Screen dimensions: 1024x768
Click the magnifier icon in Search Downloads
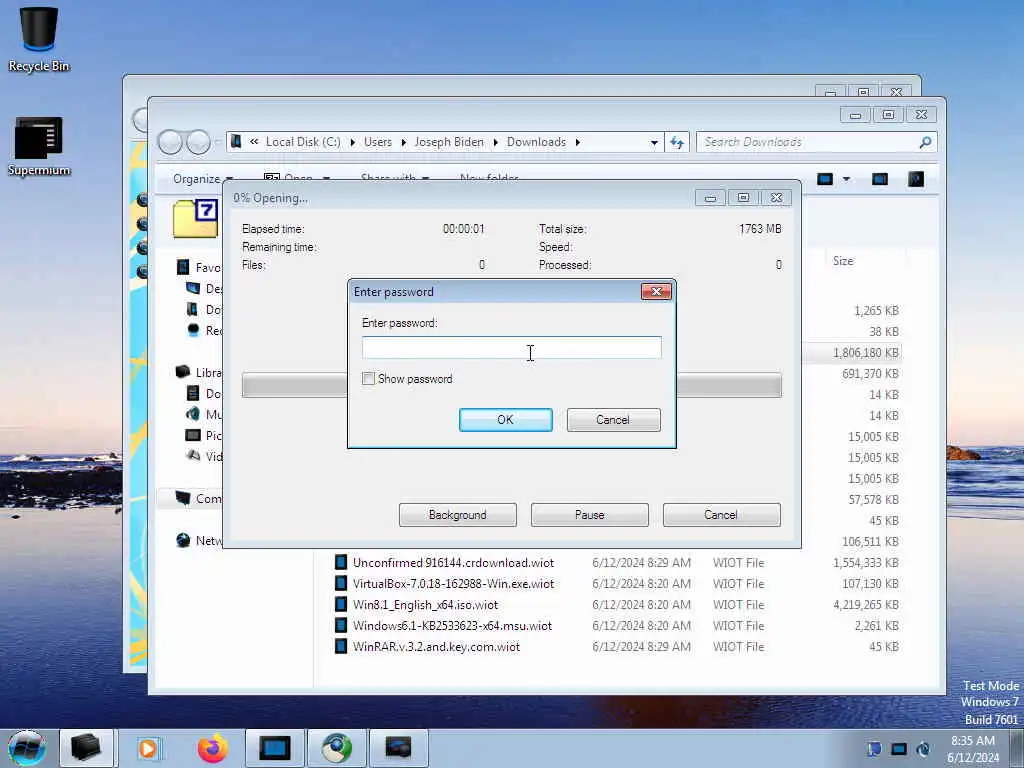[x=925, y=142]
